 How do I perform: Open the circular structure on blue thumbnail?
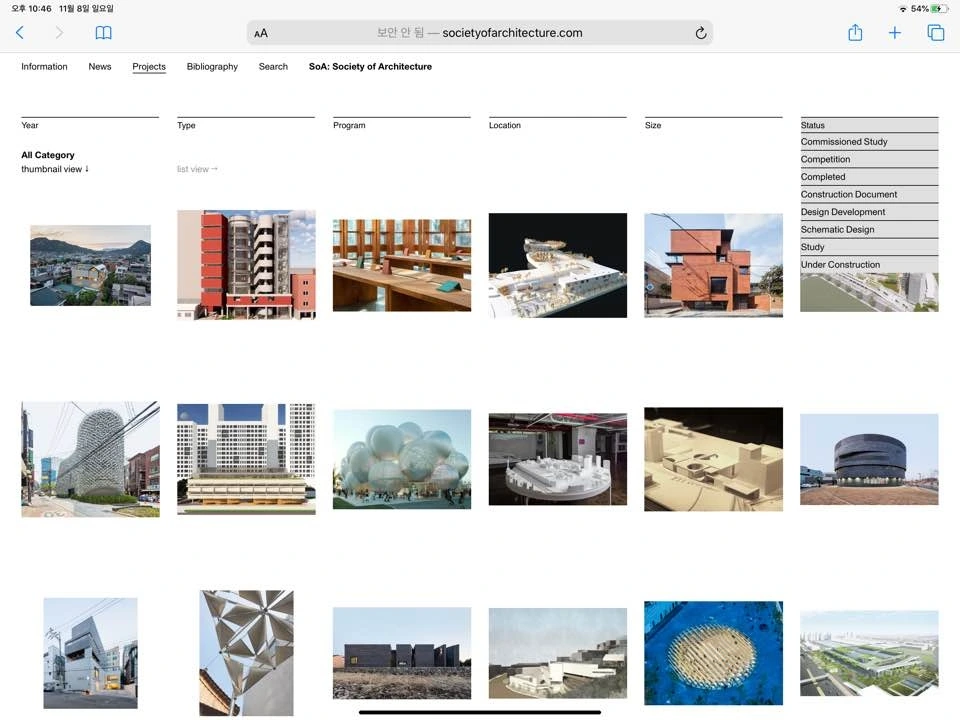[x=713, y=653]
